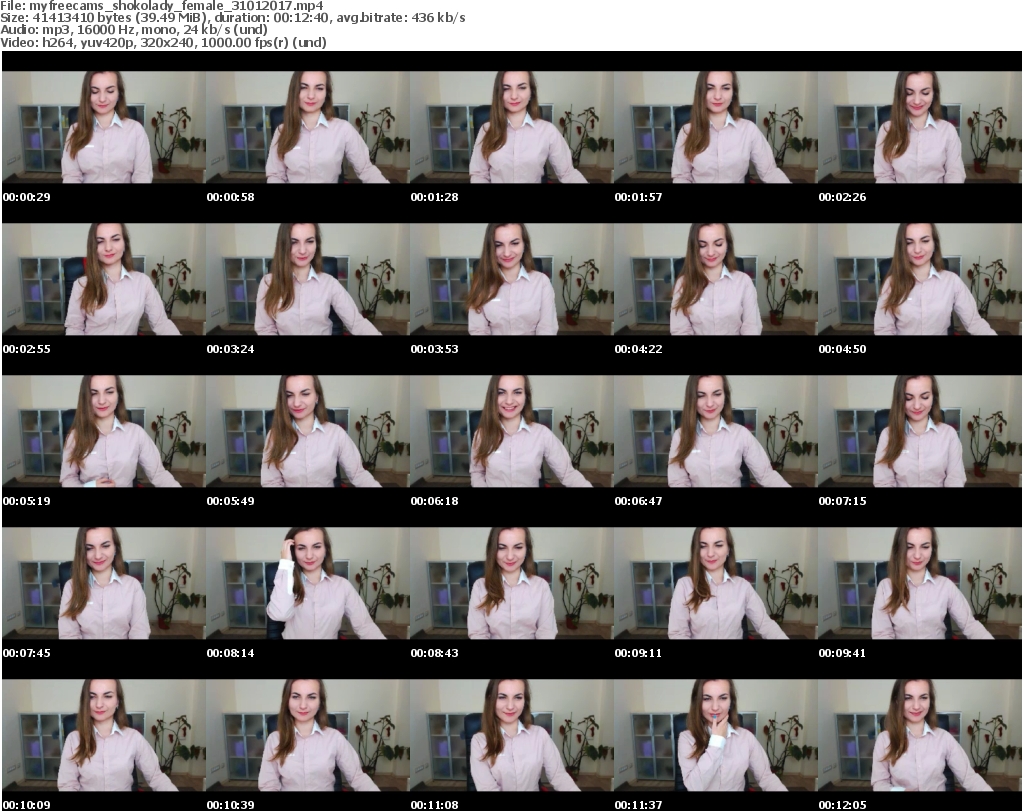Select the thumbnail frame at 00:10:39

click(308, 735)
